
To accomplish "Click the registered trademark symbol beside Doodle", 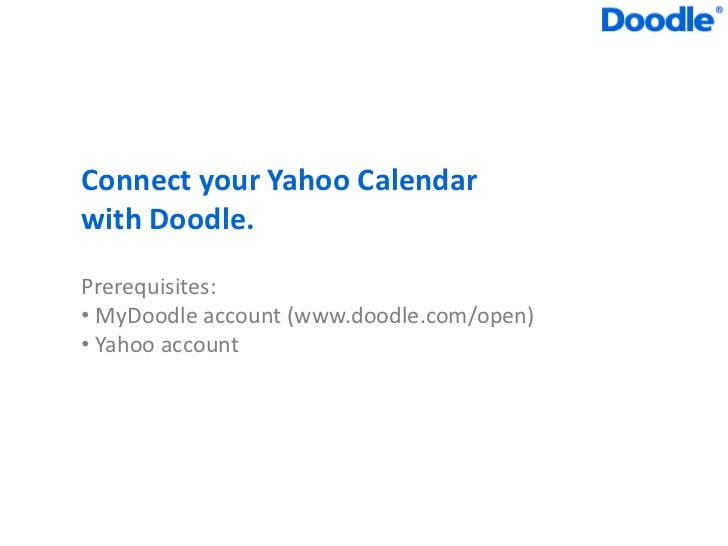I will tap(719, 10).
